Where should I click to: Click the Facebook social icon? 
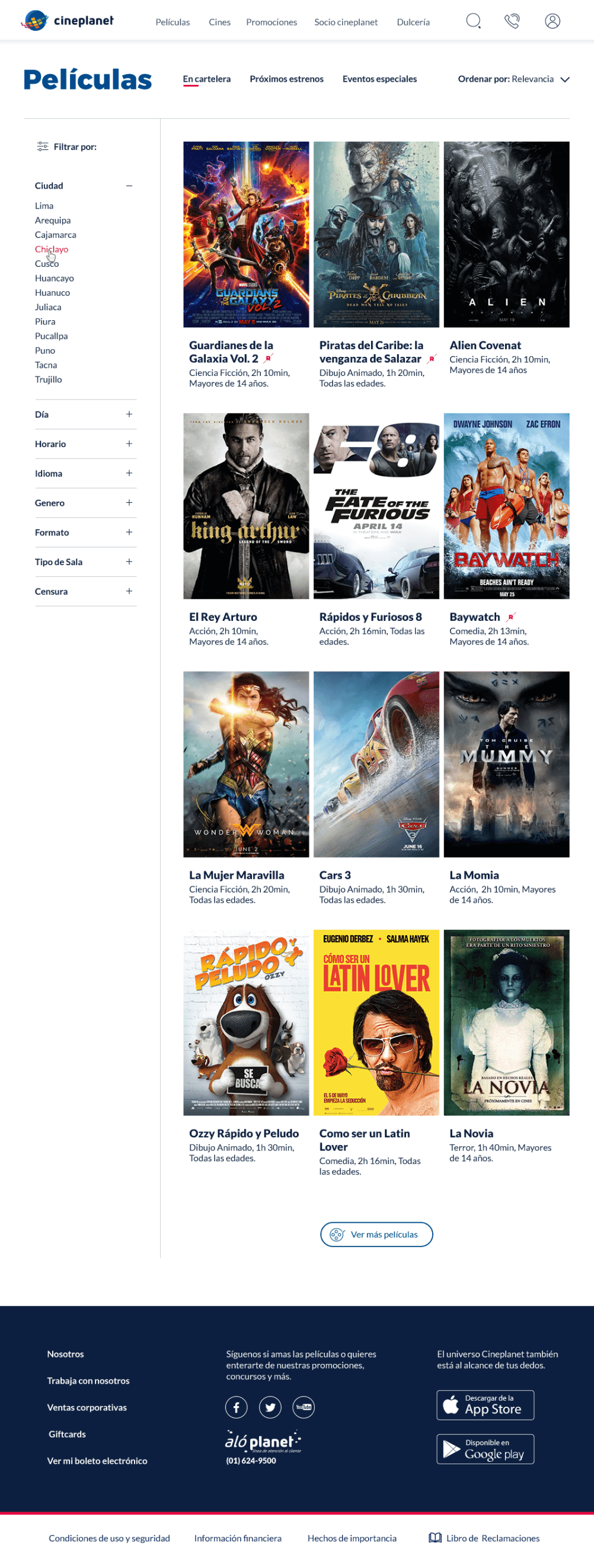(x=236, y=1407)
